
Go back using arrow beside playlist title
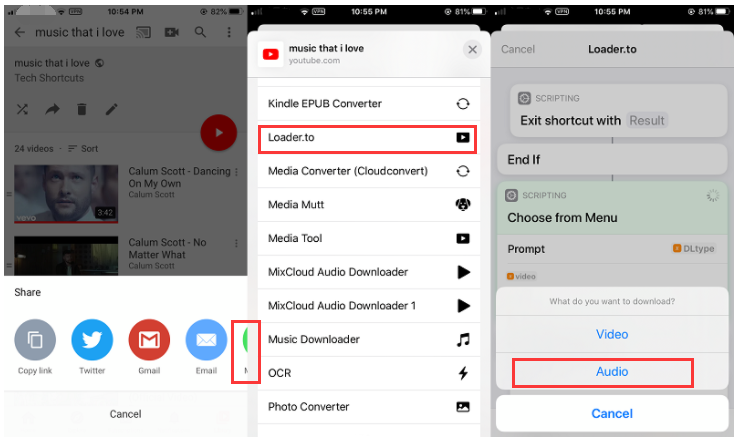point(20,33)
